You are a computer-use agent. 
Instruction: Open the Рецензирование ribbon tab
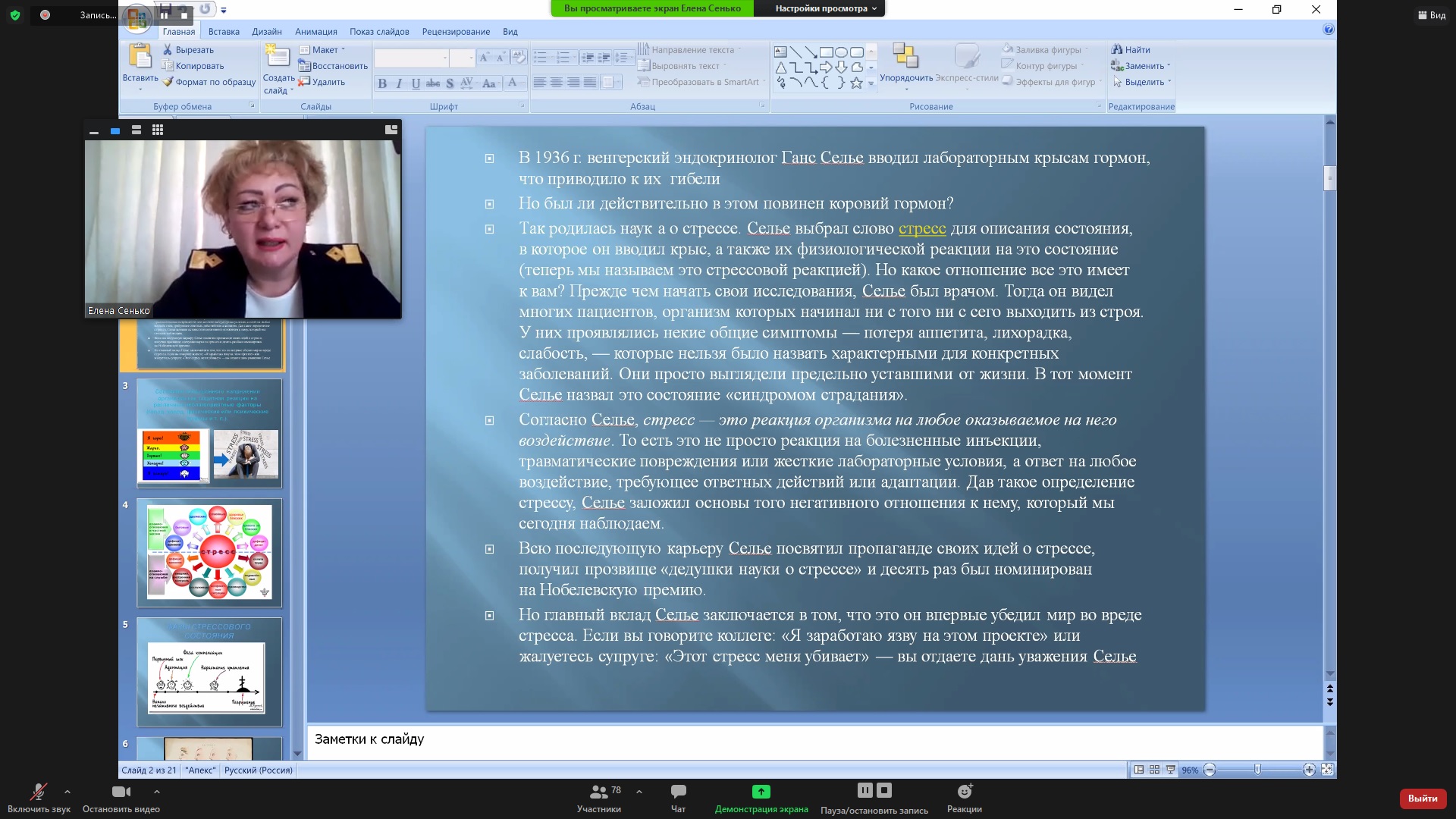click(x=456, y=32)
